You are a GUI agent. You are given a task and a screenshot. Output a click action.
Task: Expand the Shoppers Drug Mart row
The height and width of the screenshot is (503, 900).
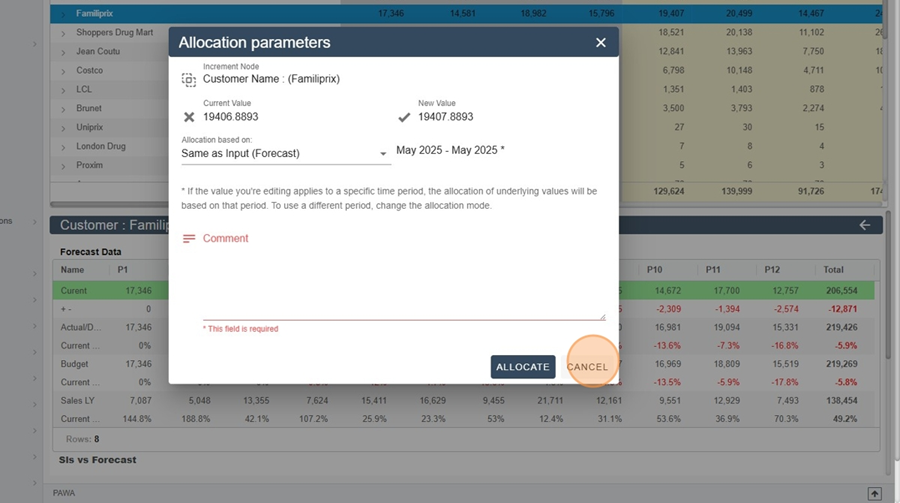pos(63,33)
